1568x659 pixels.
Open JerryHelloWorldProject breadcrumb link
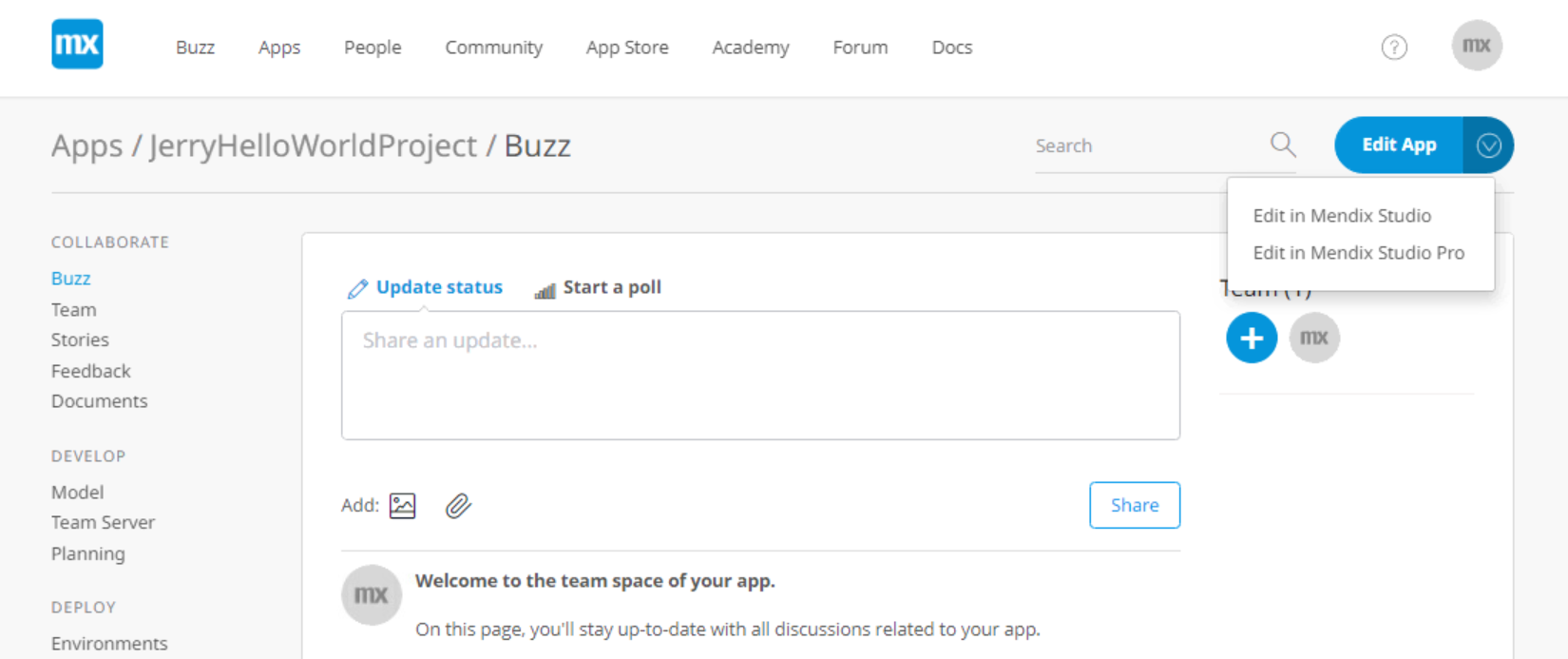(313, 145)
